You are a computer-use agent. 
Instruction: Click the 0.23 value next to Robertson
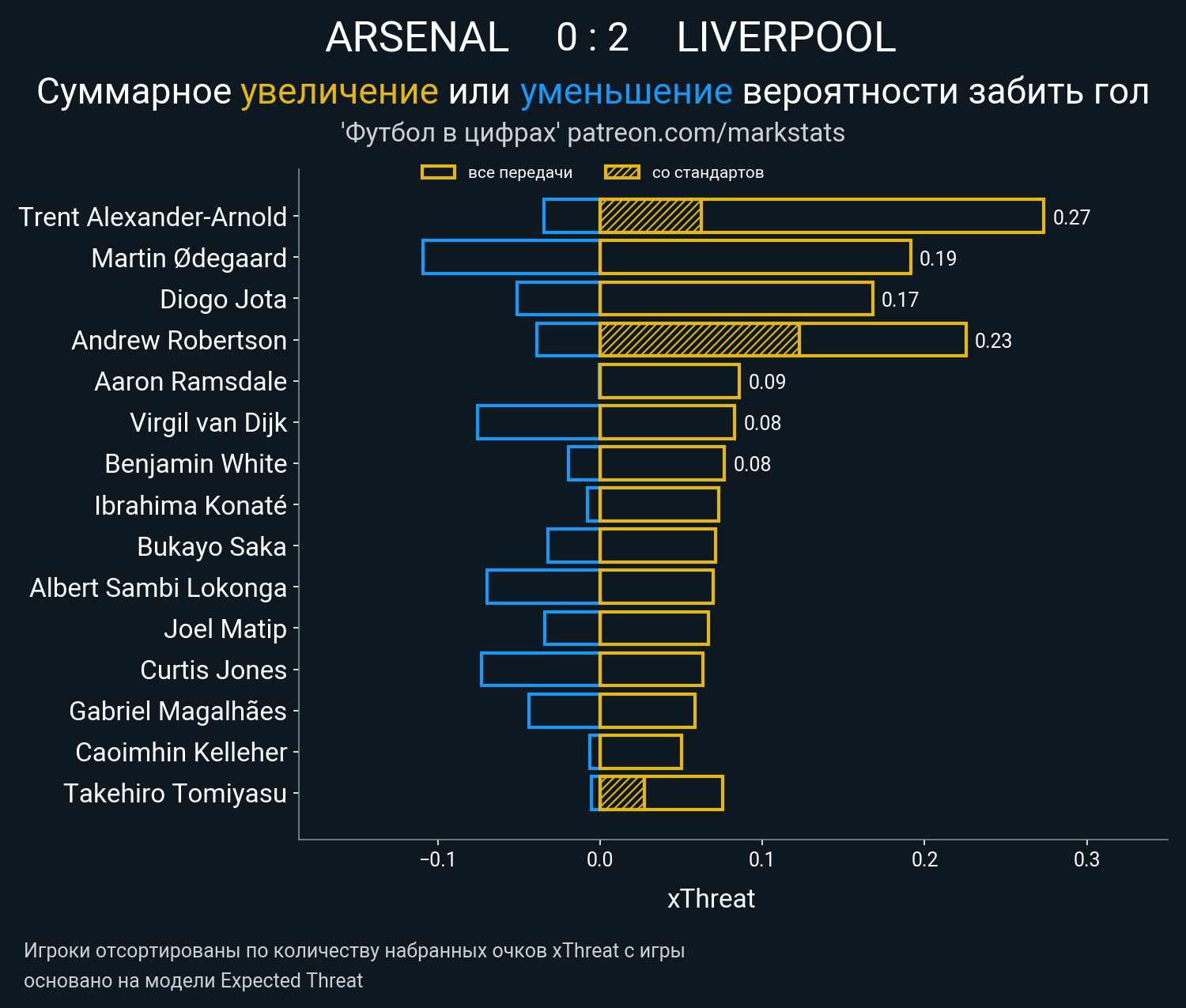(993, 341)
